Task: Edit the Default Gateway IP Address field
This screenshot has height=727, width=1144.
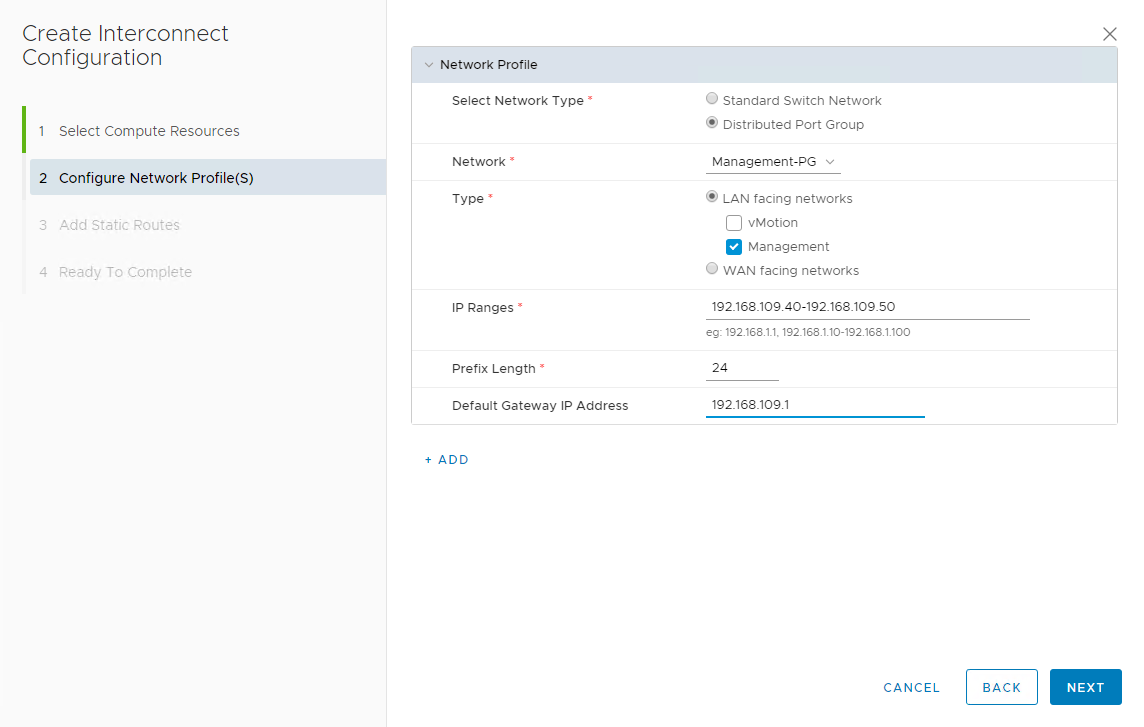Action: point(814,405)
